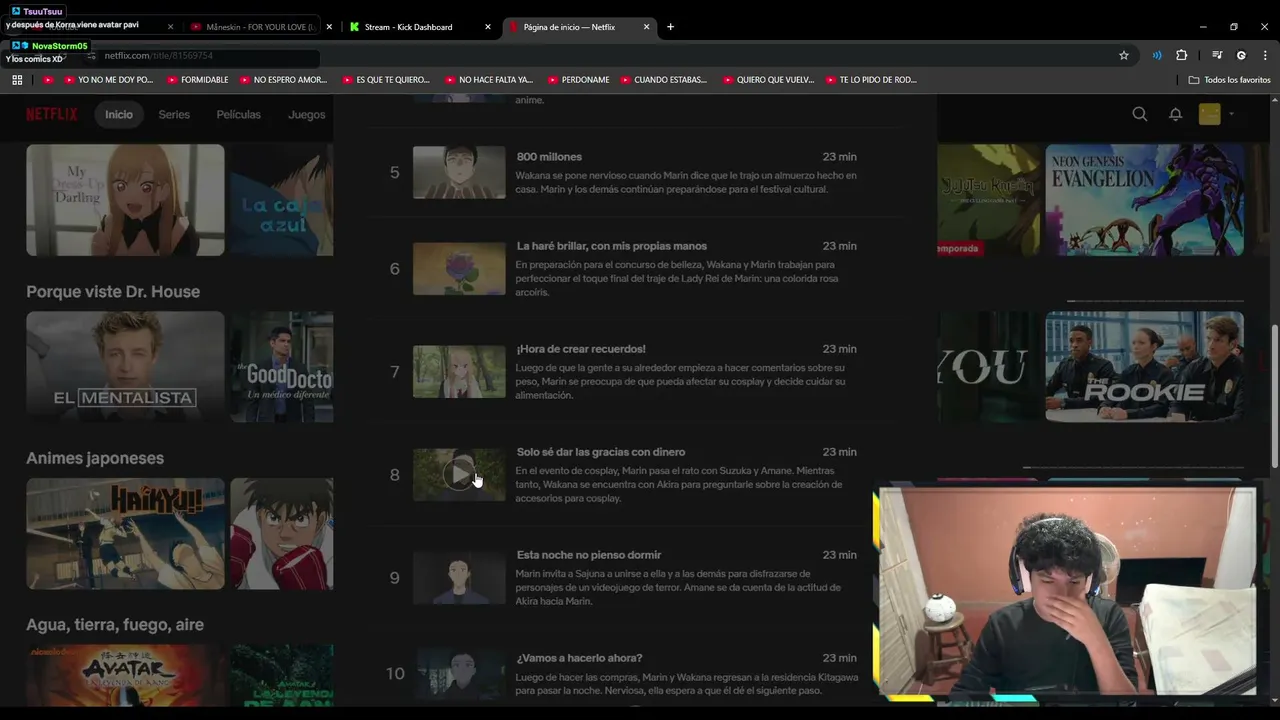
Task: Open bookmark ES QUE TE QUIERO...
Action: (386, 80)
